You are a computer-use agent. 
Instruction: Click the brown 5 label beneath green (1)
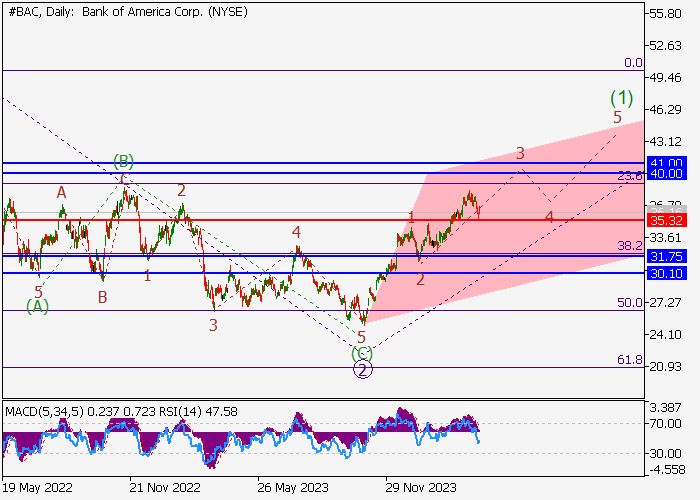tap(617, 117)
